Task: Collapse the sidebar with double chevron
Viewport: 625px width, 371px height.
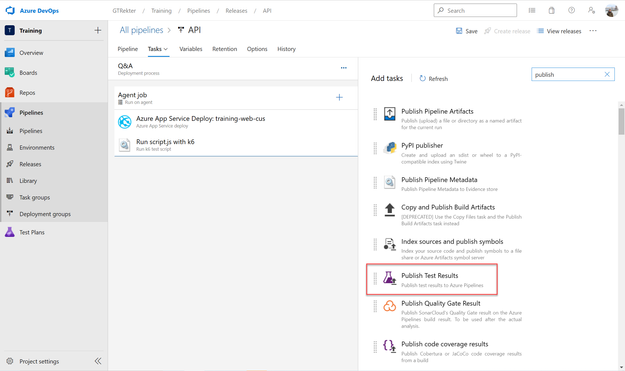Action: click(98, 361)
